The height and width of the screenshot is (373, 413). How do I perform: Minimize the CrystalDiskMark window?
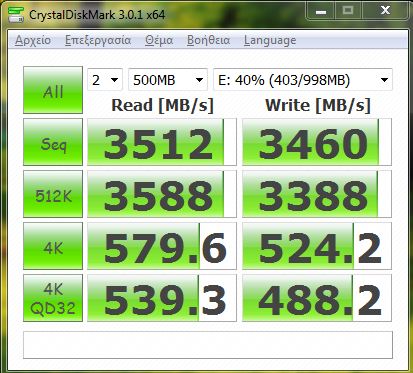320,11
